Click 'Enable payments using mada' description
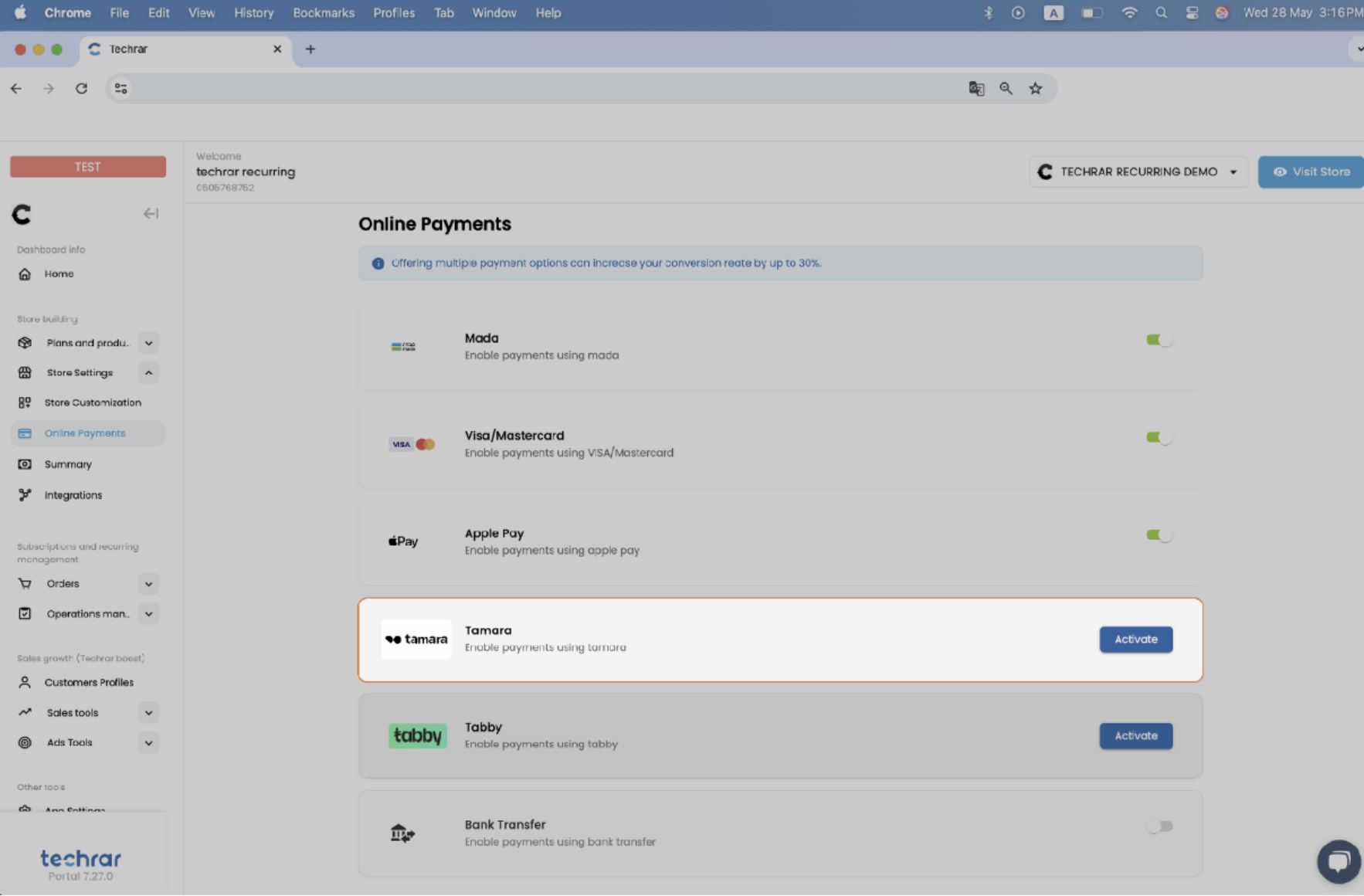 click(541, 355)
